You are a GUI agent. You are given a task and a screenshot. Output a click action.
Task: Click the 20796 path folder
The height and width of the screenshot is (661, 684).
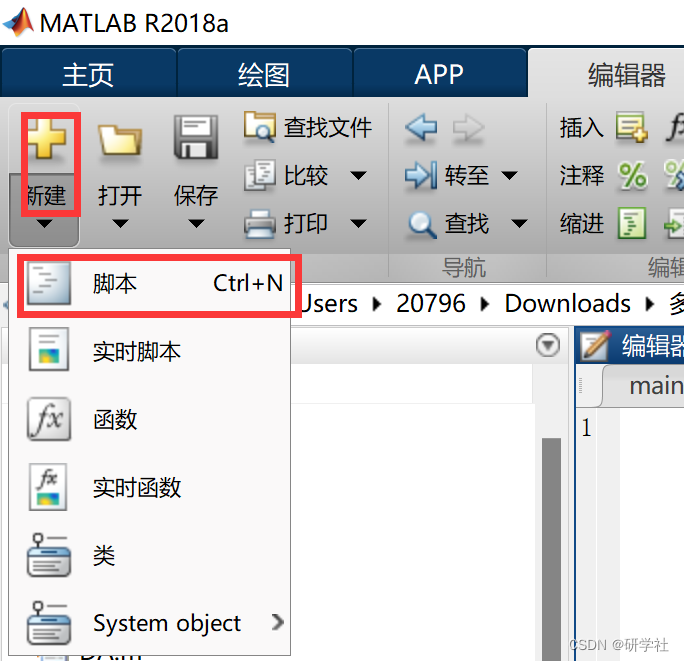(431, 303)
